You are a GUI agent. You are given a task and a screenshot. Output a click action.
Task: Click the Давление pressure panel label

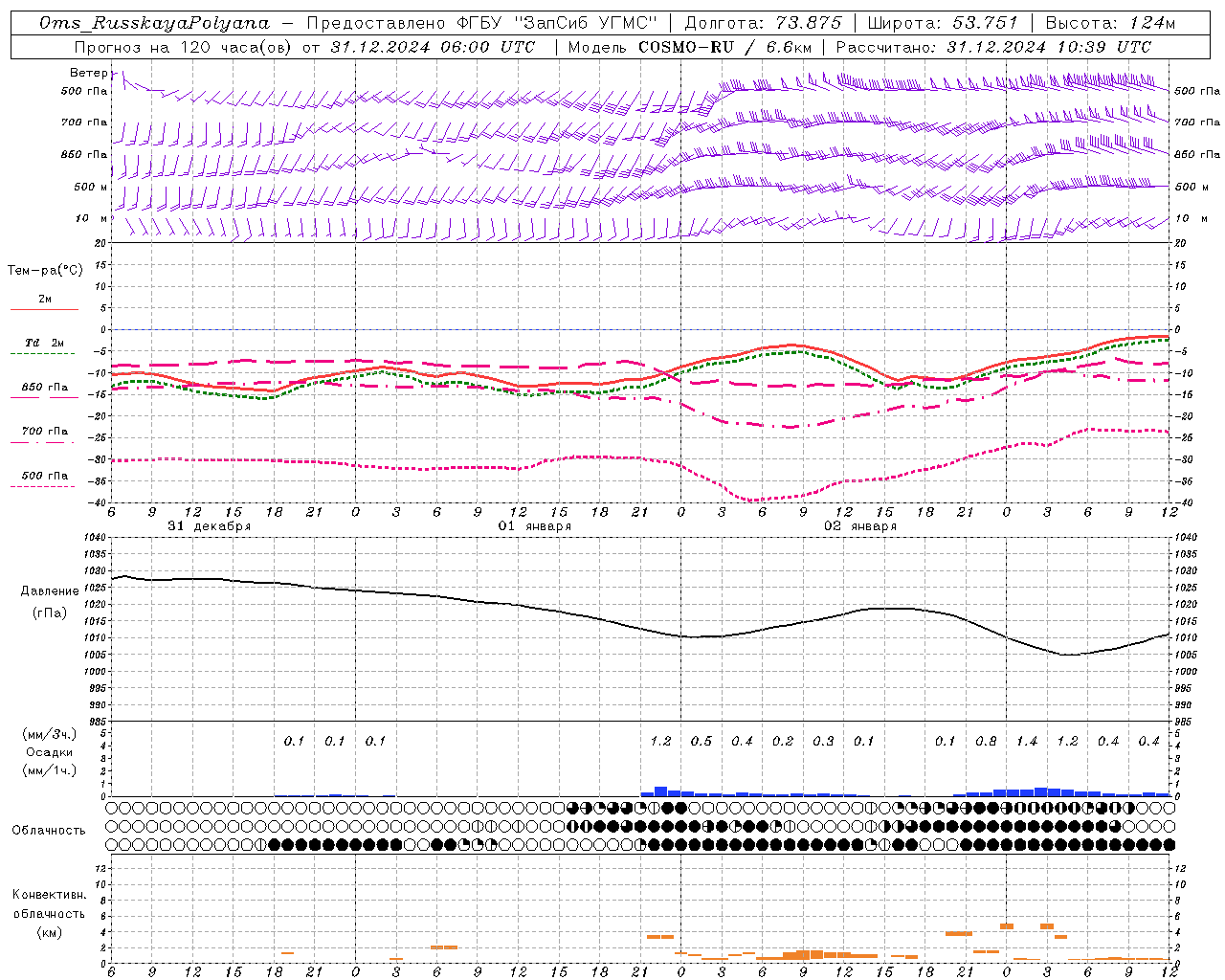tap(50, 591)
